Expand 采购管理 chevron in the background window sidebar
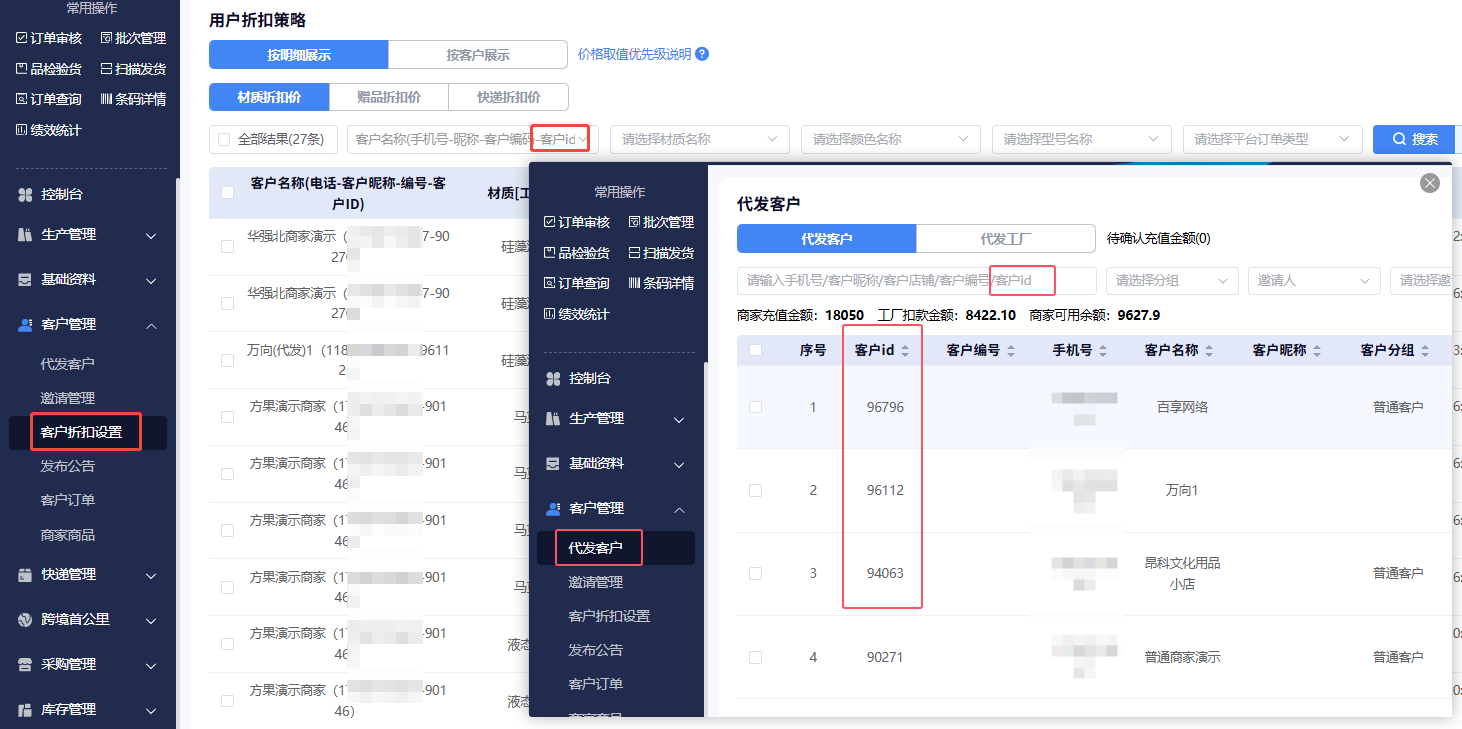 click(151, 664)
